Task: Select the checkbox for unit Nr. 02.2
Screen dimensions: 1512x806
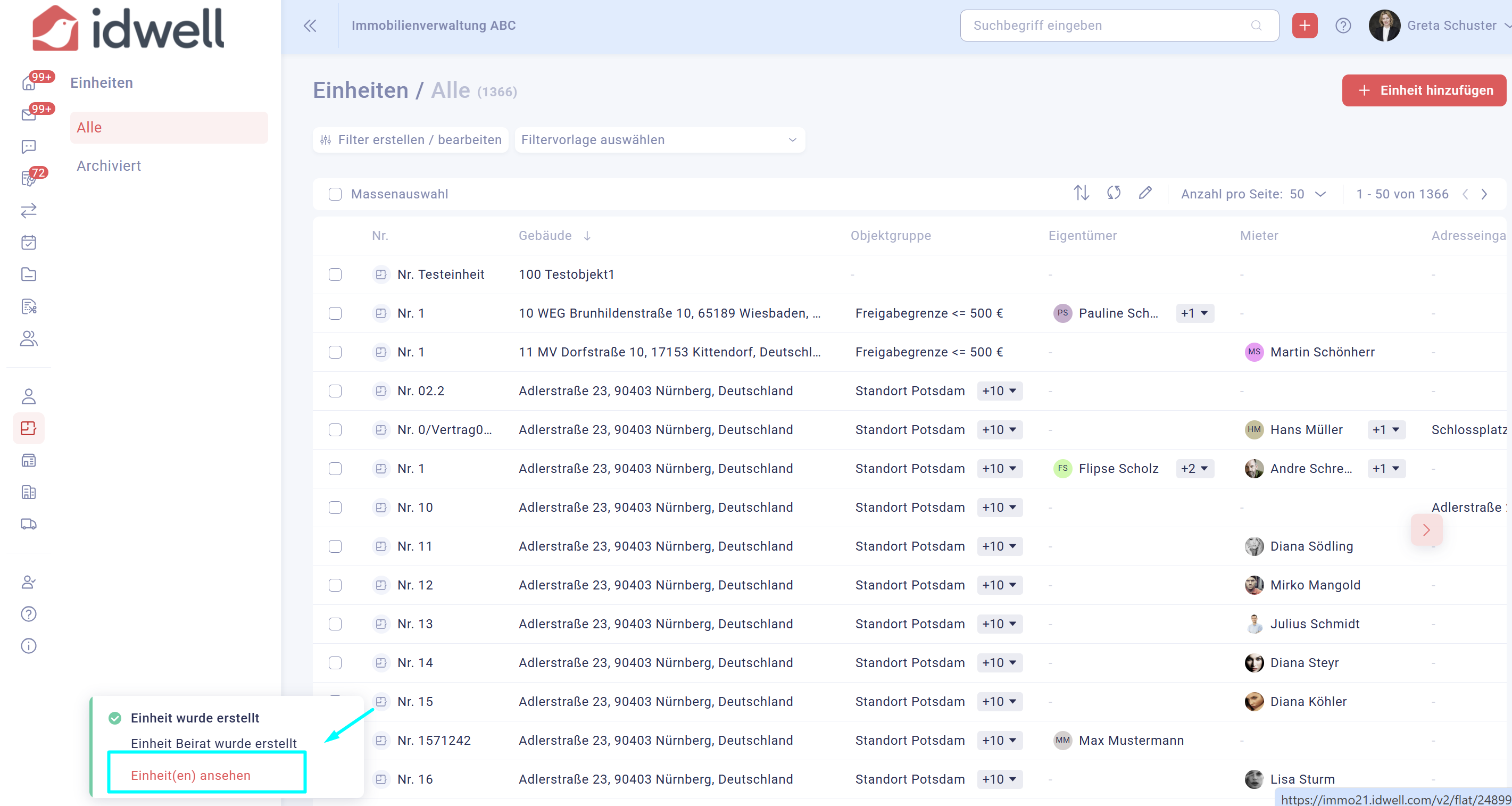Action: click(x=335, y=391)
